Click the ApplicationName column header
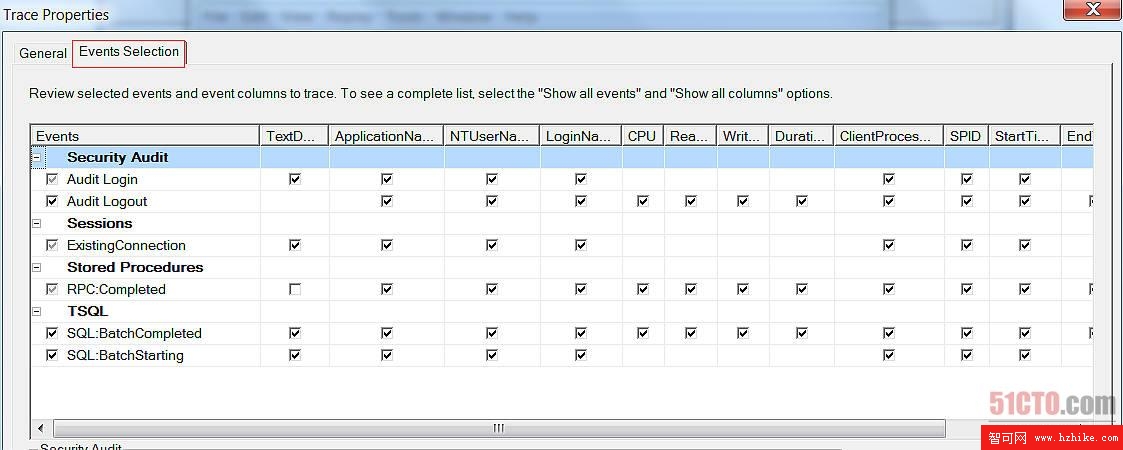 386,136
